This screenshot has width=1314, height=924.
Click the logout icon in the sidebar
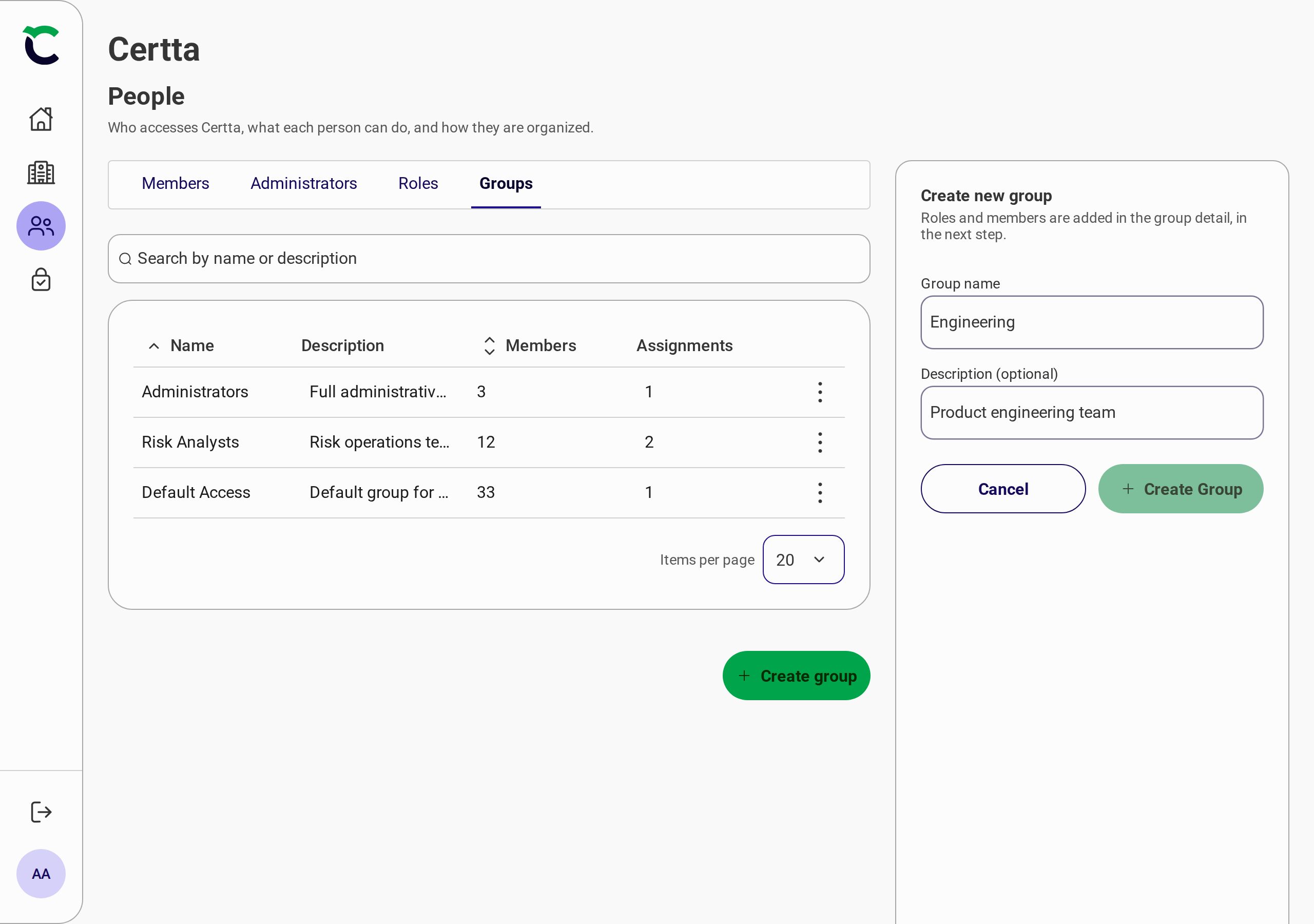click(x=41, y=812)
